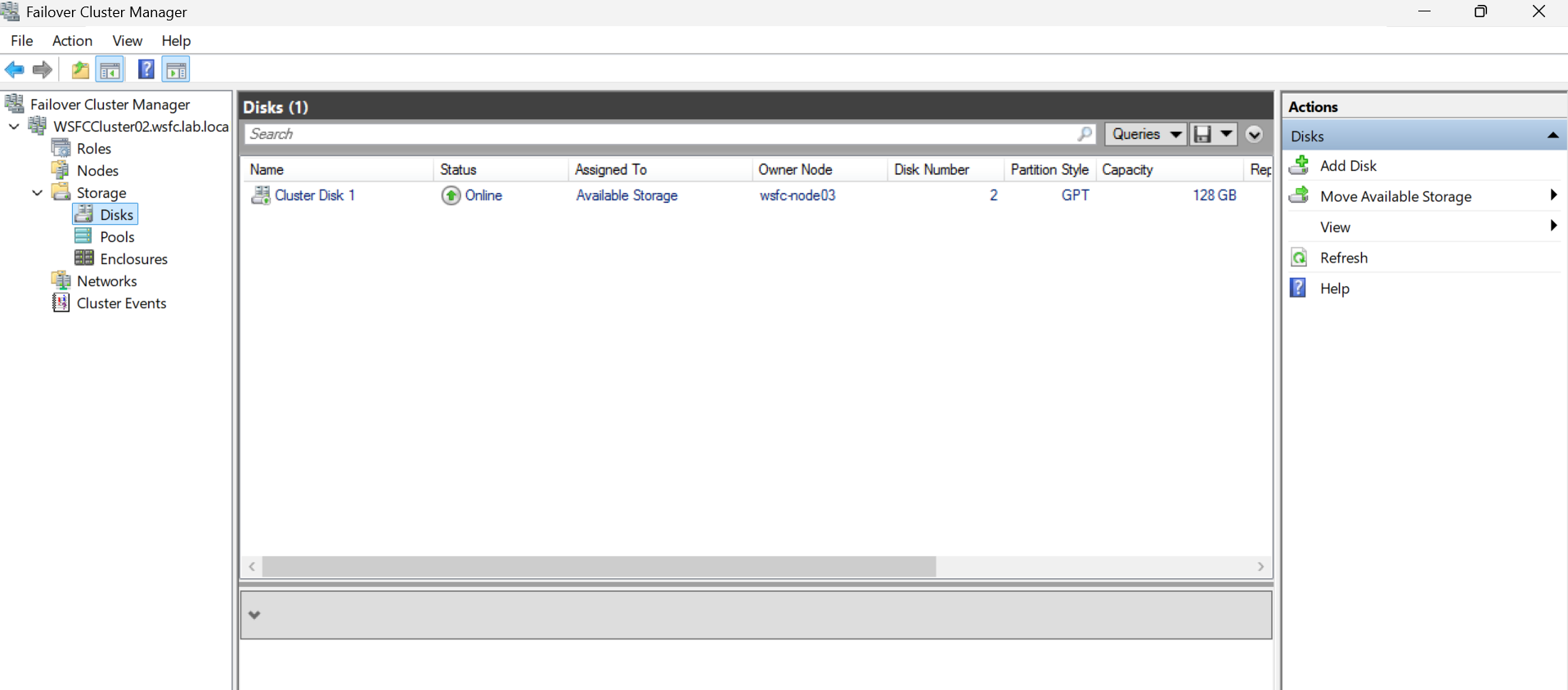Toggle the Show/Hide Action Pane icon
The image size is (1568, 690).
click(176, 70)
